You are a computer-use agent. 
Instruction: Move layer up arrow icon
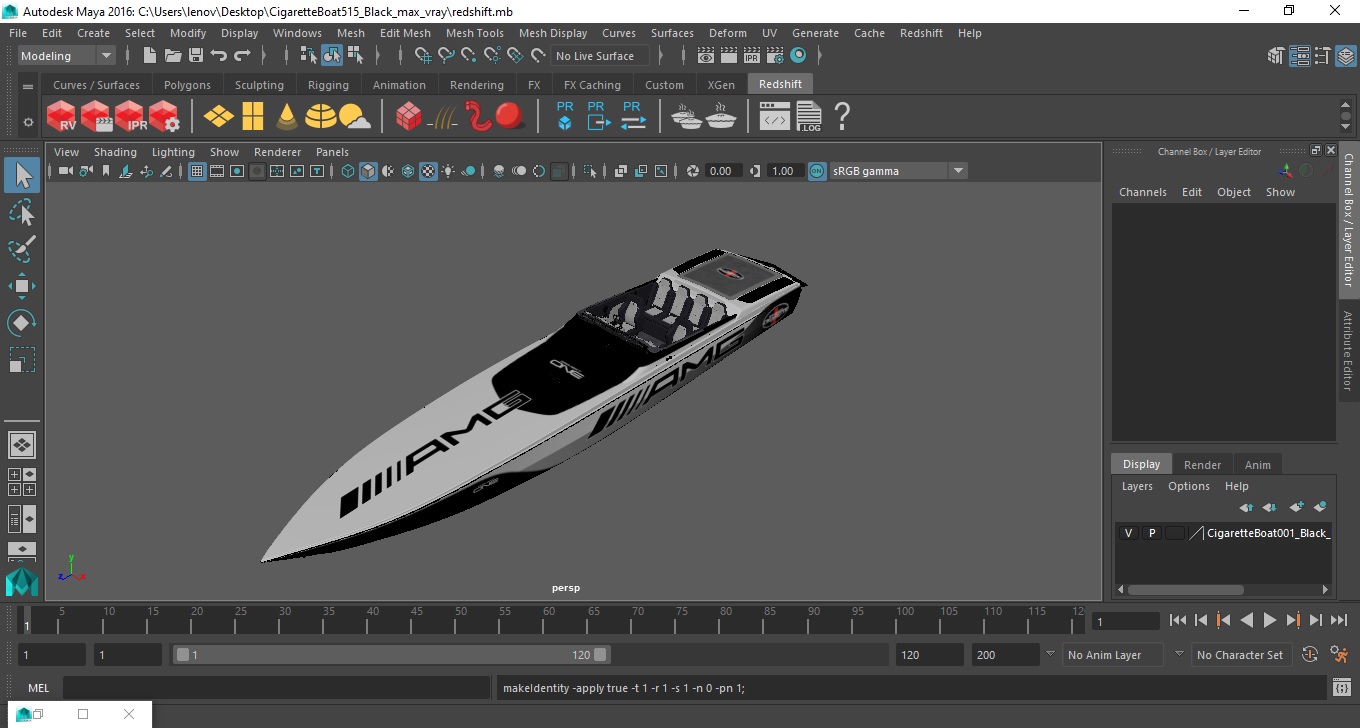tap(1247, 507)
